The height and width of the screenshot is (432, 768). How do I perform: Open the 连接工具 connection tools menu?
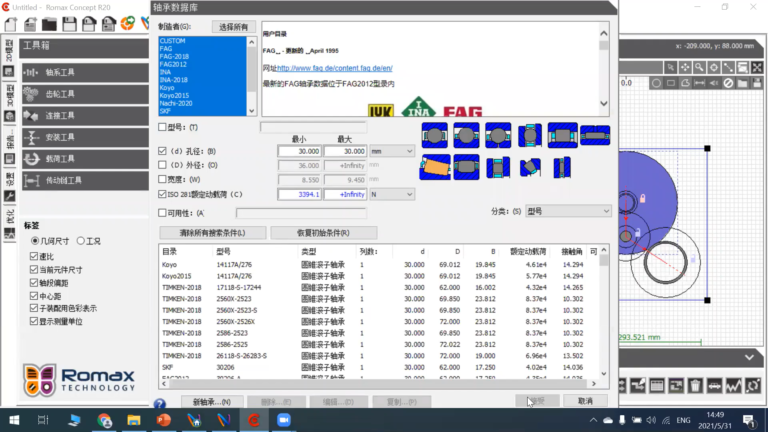85,116
